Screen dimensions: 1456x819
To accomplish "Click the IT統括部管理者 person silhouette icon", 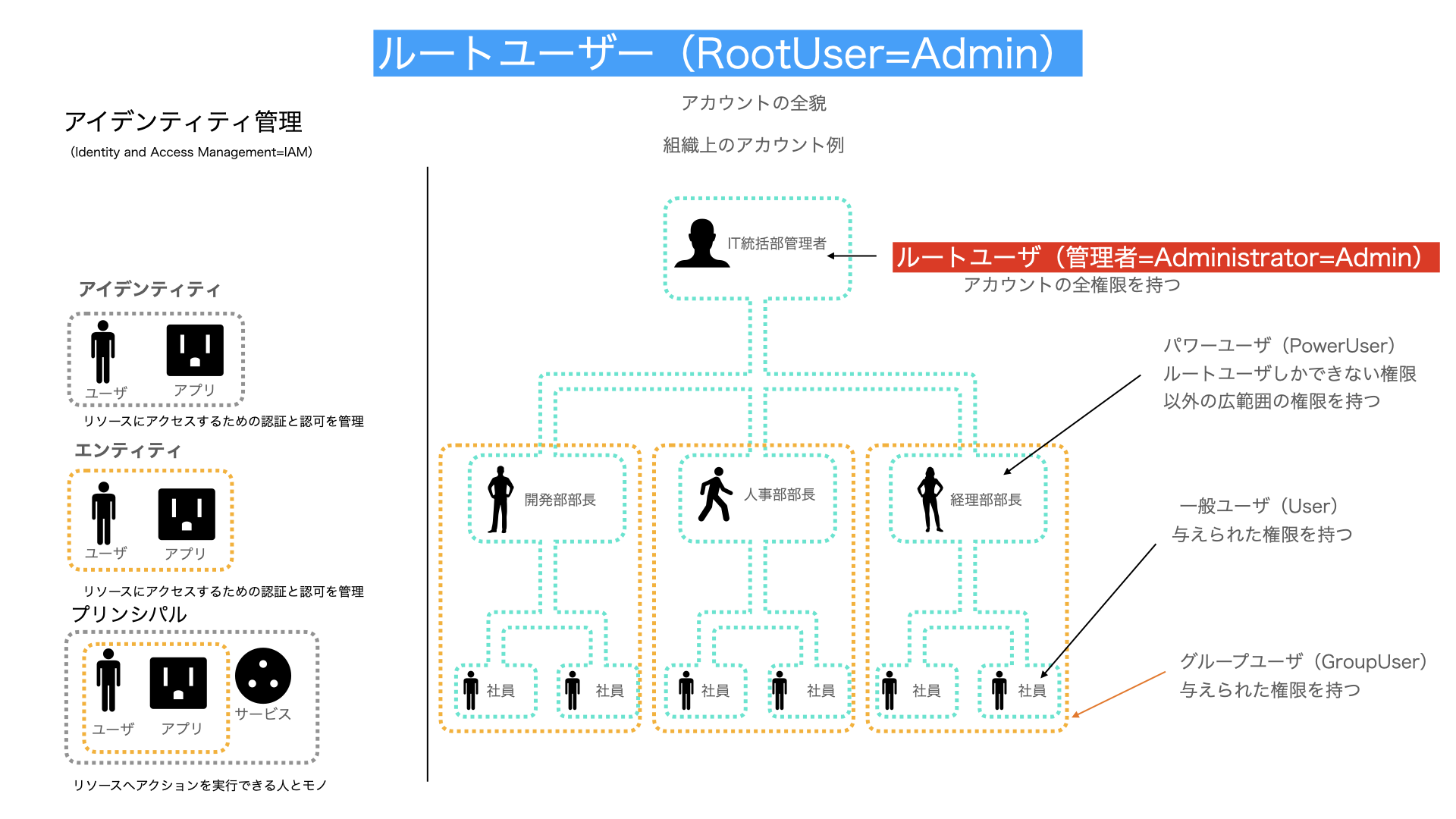I will point(702,243).
